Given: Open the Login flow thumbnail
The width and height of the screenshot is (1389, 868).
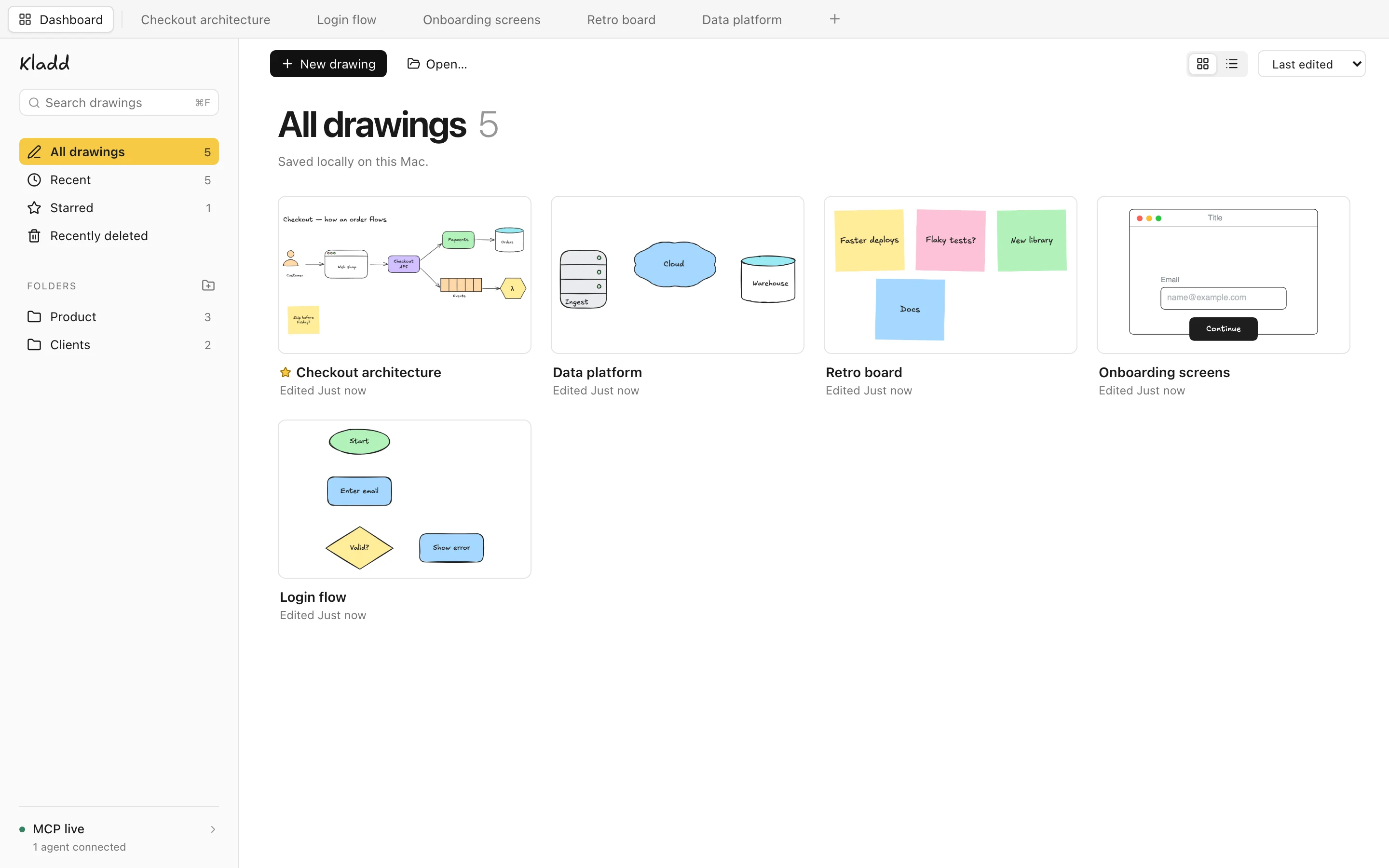Looking at the screenshot, I should pos(405,499).
